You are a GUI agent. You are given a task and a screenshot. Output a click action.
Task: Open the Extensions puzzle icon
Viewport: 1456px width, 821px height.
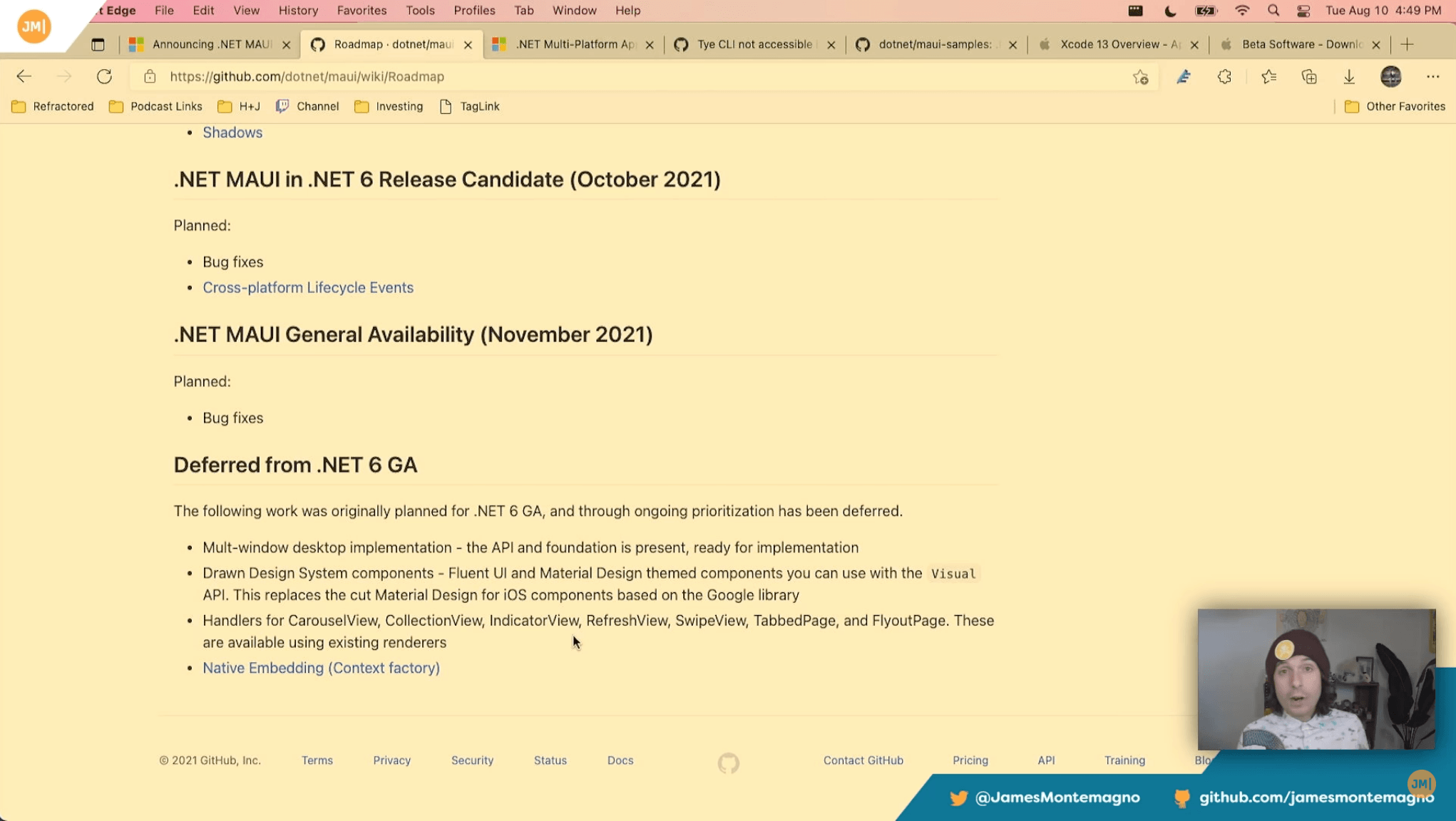point(1224,77)
